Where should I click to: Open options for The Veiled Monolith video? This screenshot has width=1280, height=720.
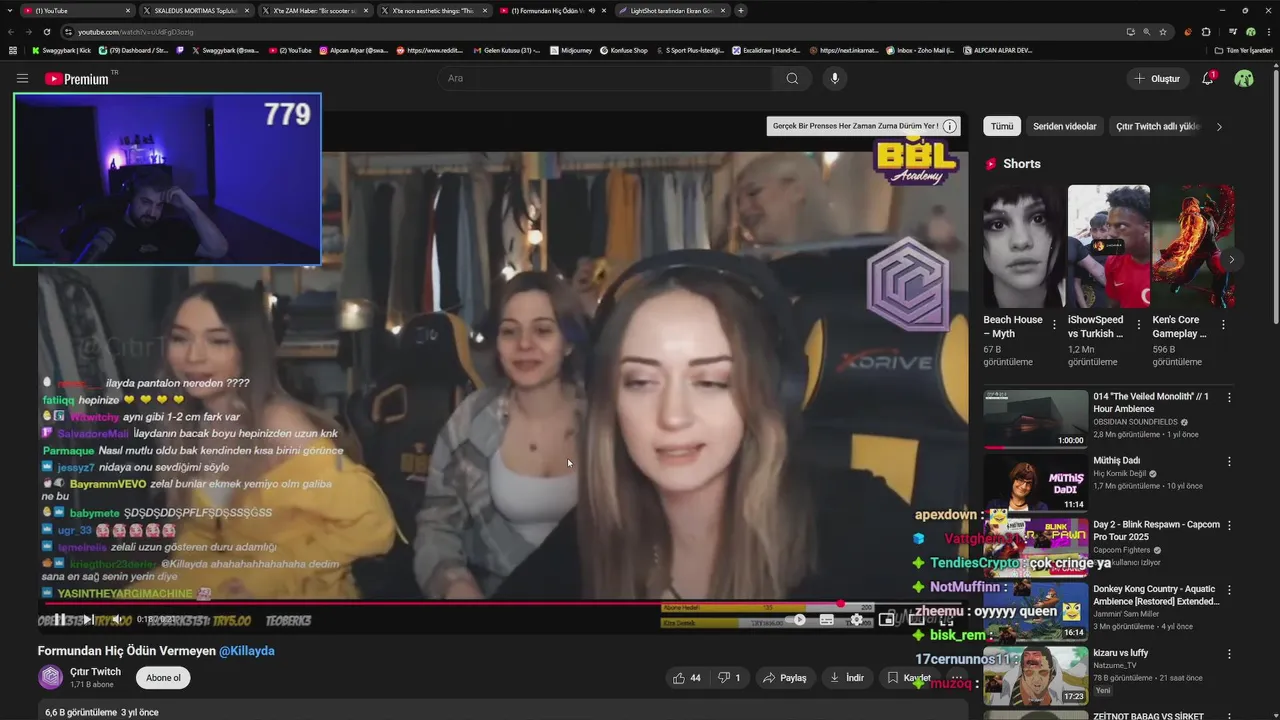pos(1229,397)
